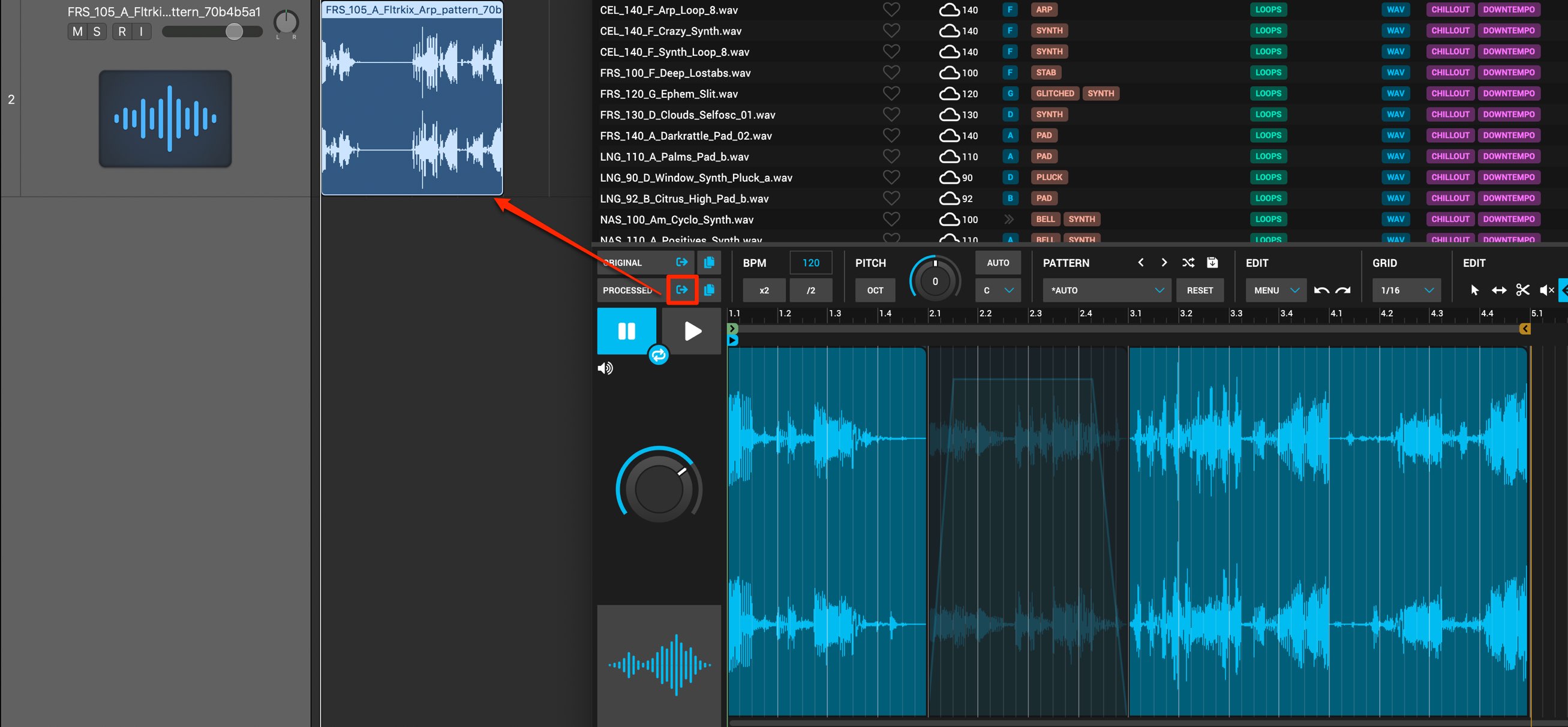1568x727 pixels.
Task: Toggle the loop sync button
Action: pos(659,355)
